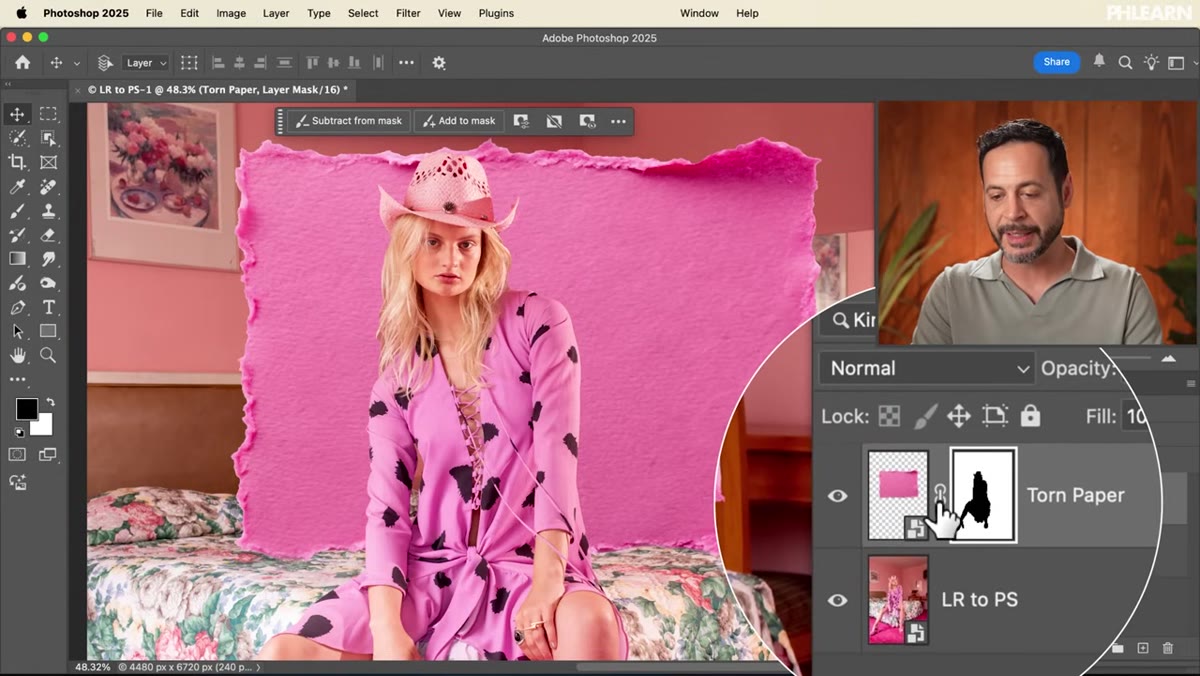The image size is (1200, 676).
Task: Select the Hand tool
Action: [x=17, y=355]
